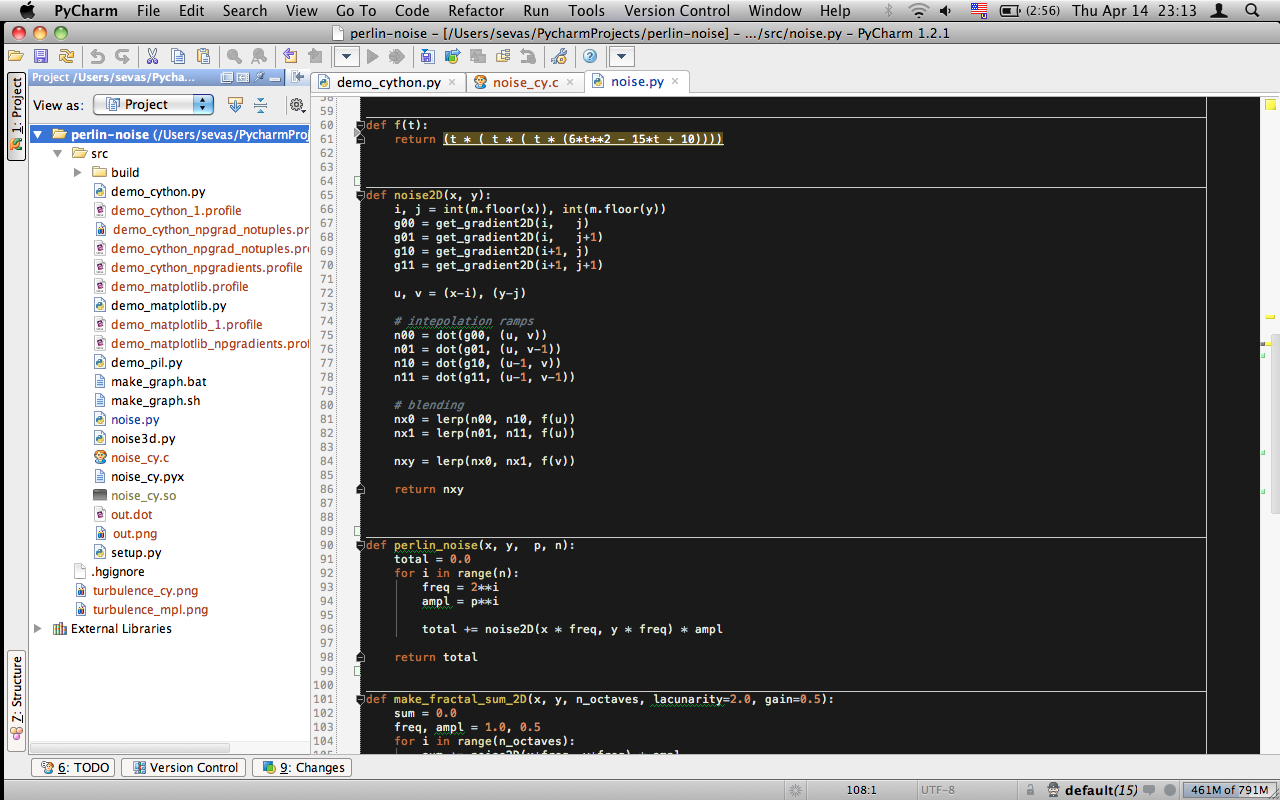Navigate forward arrow toolbar icon
The height and width of the screenshot is (800, 1280).
315,57
